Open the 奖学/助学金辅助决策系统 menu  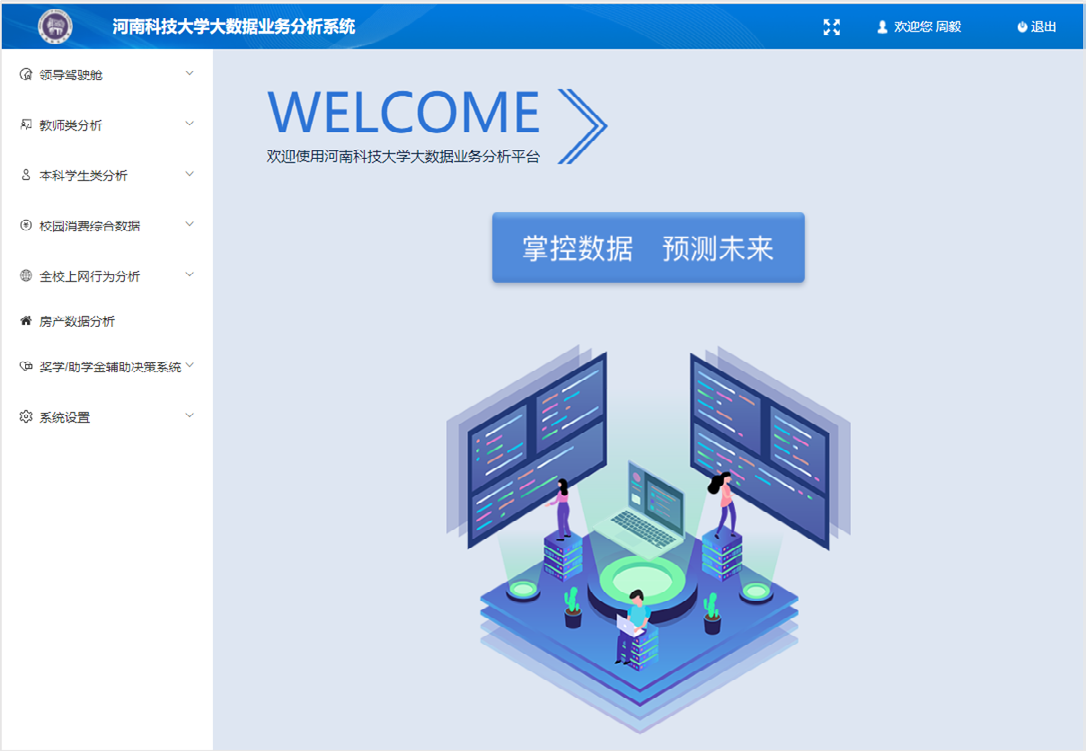[107, 366]
